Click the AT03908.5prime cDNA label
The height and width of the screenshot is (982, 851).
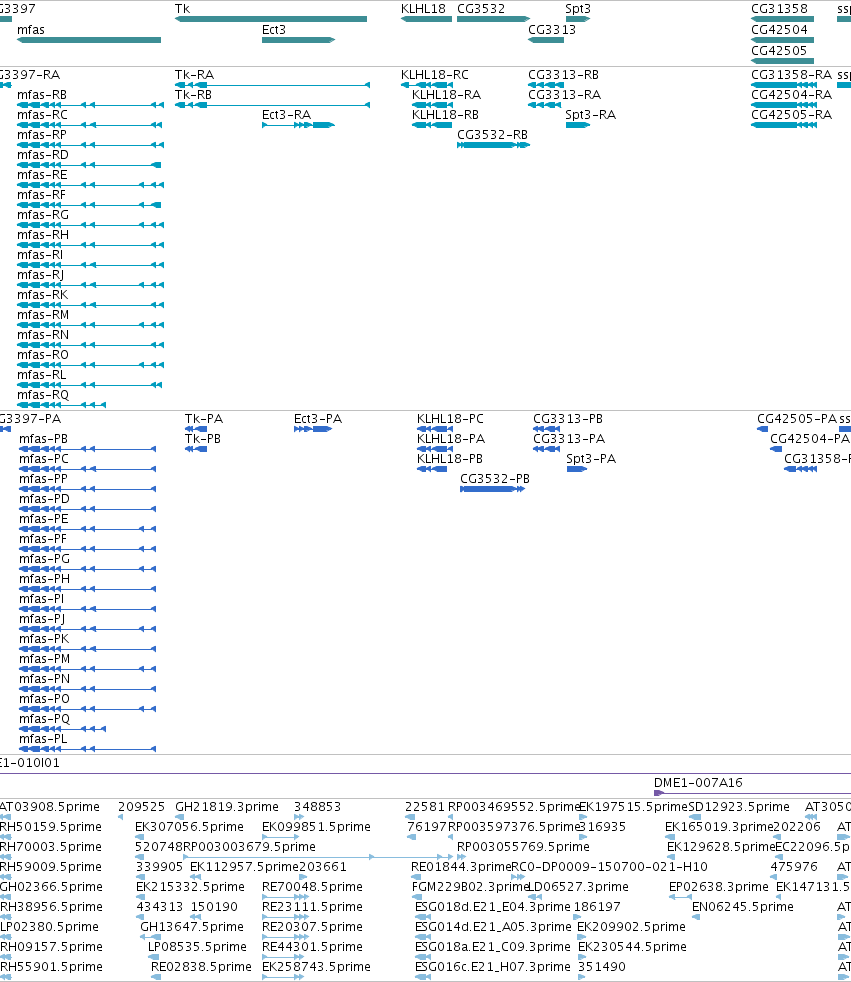pos(50,807)
